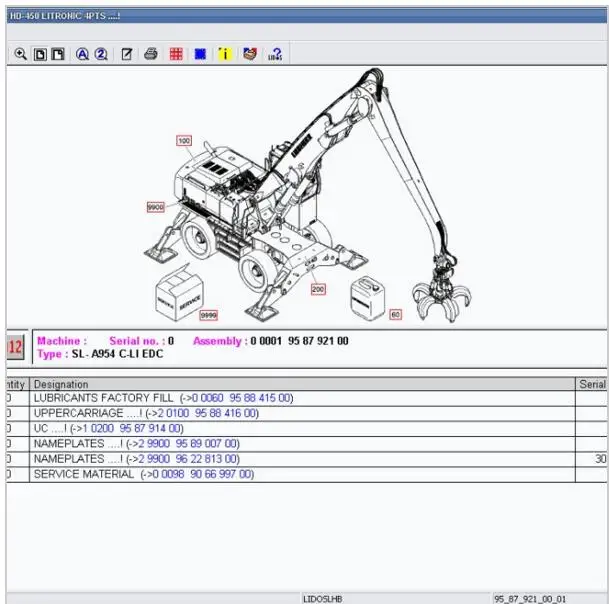Open the LIDOS help question-mark icon

point(275,54)
